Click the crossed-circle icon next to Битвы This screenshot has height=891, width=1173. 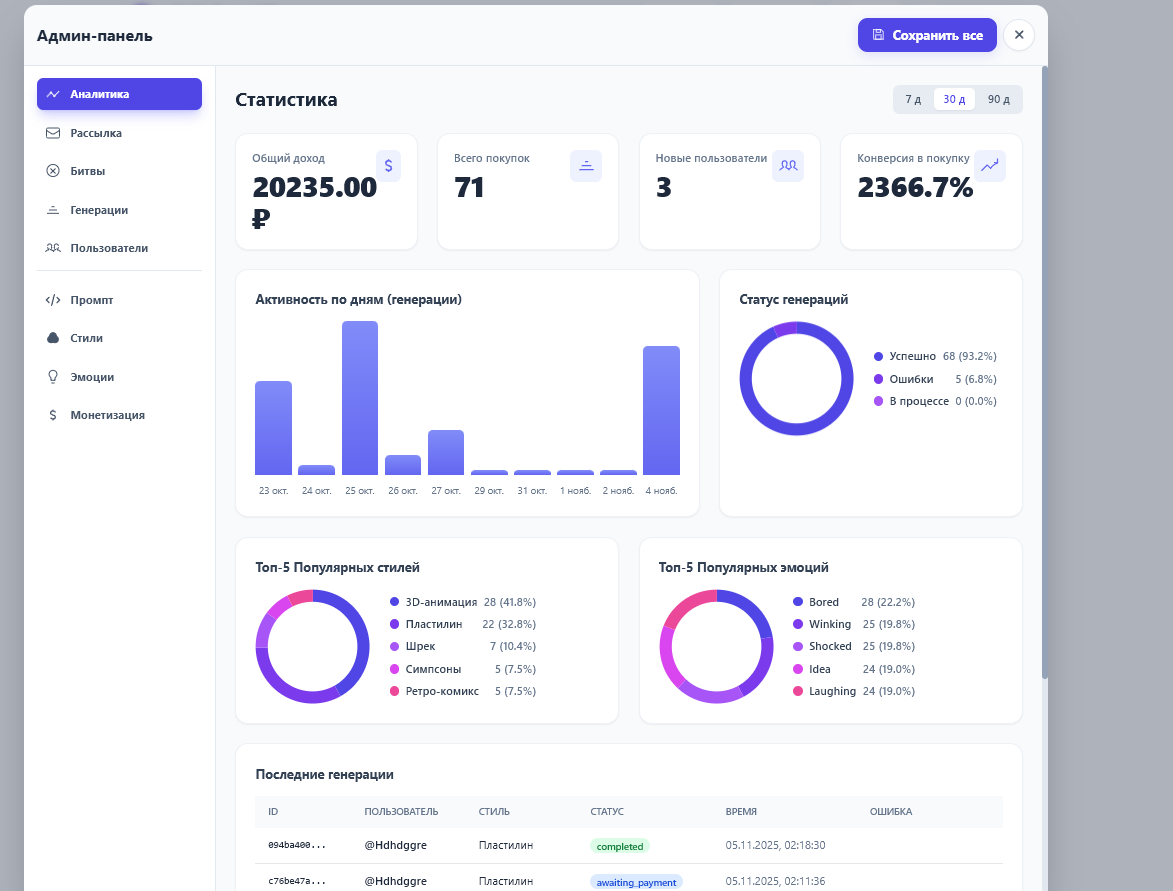pos(53,171)
